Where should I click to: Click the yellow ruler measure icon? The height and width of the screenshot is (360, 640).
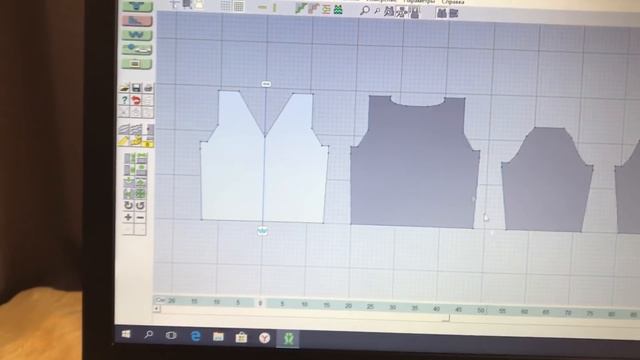click(x=124, y=142)
